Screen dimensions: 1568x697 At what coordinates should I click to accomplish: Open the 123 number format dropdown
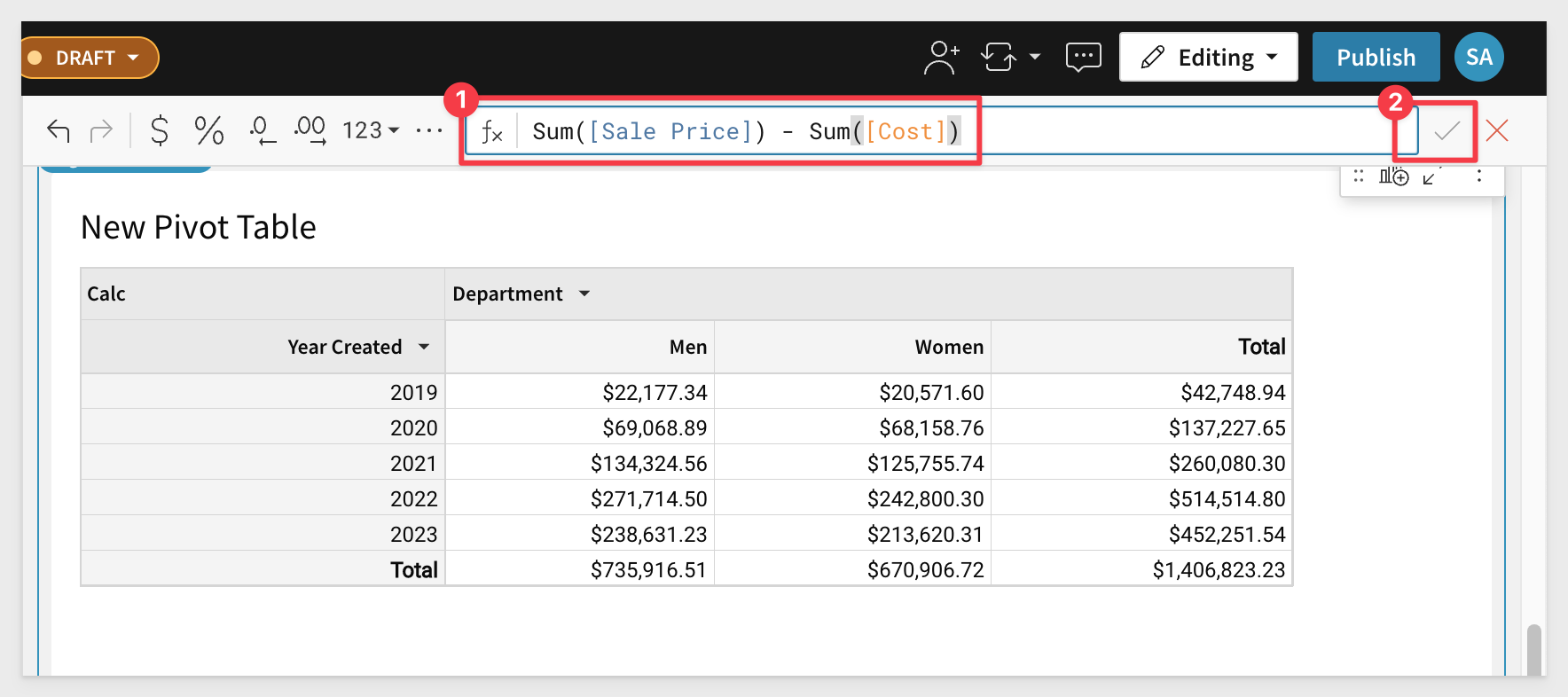tap(371, 131)
